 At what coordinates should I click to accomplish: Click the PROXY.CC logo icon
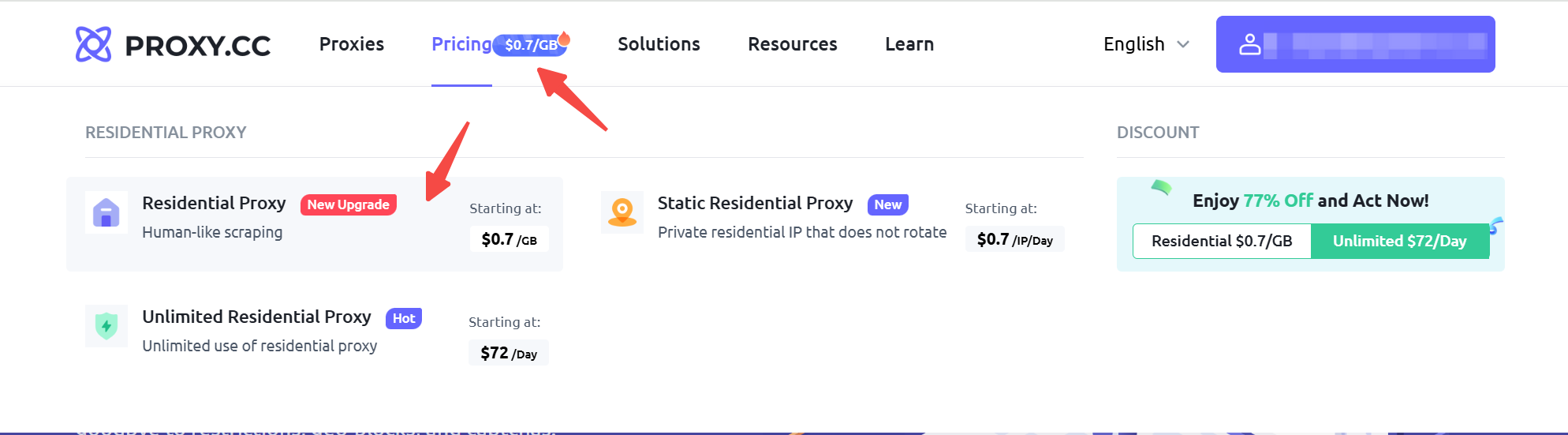click(x=93, y=44)
